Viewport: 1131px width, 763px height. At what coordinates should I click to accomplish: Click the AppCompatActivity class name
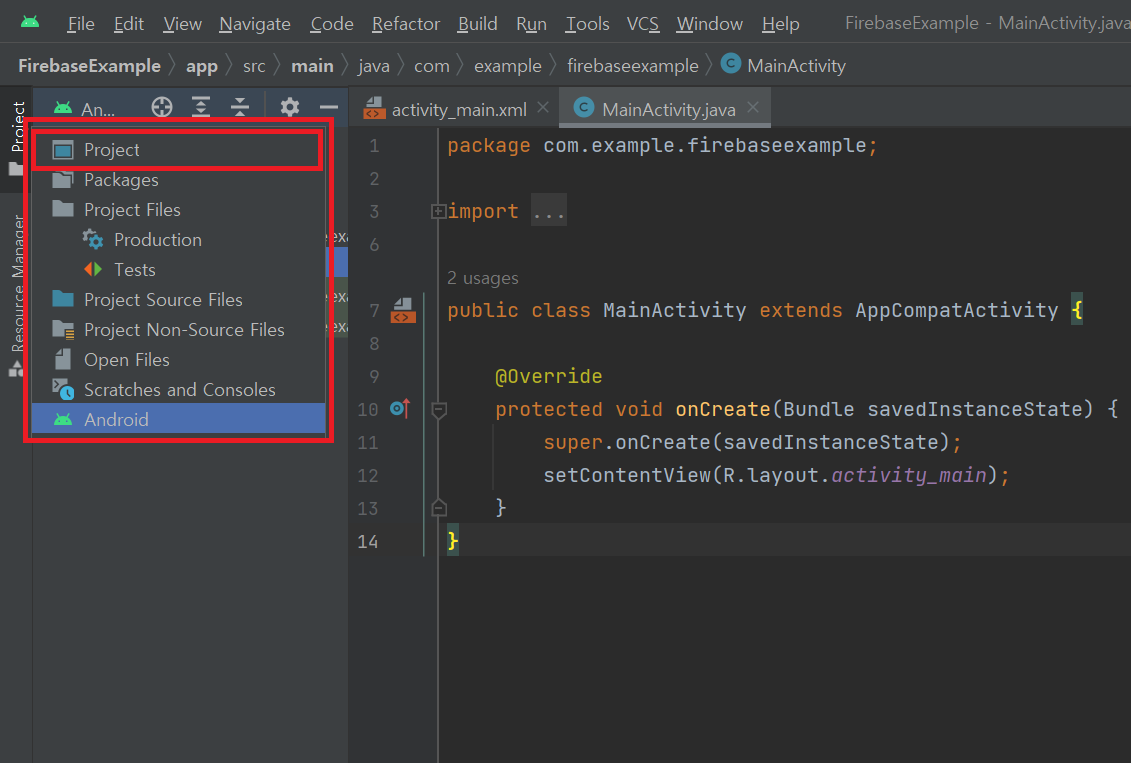[956, 311]
